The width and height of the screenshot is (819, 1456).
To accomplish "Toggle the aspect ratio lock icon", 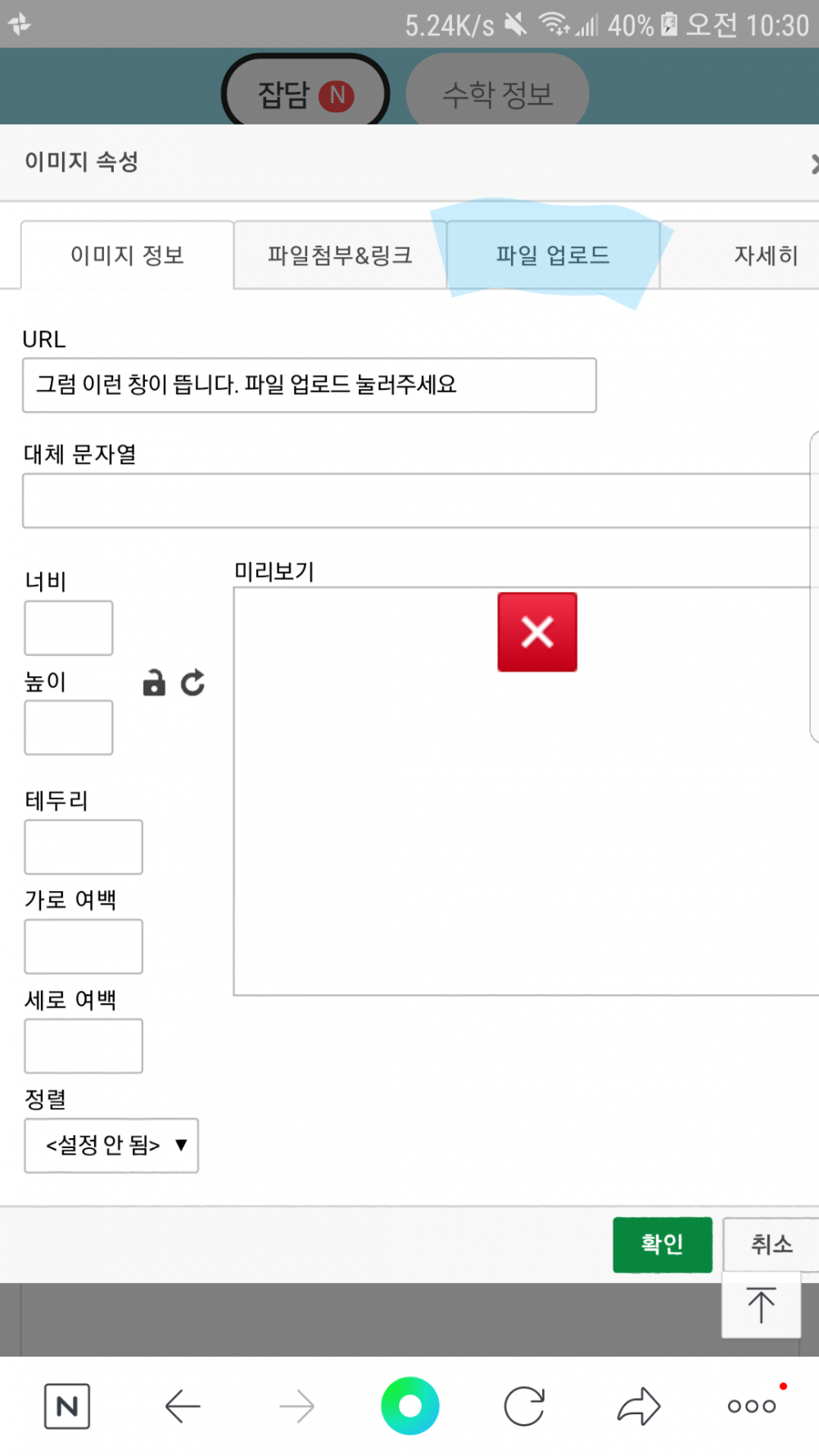I will click(154, 682).
